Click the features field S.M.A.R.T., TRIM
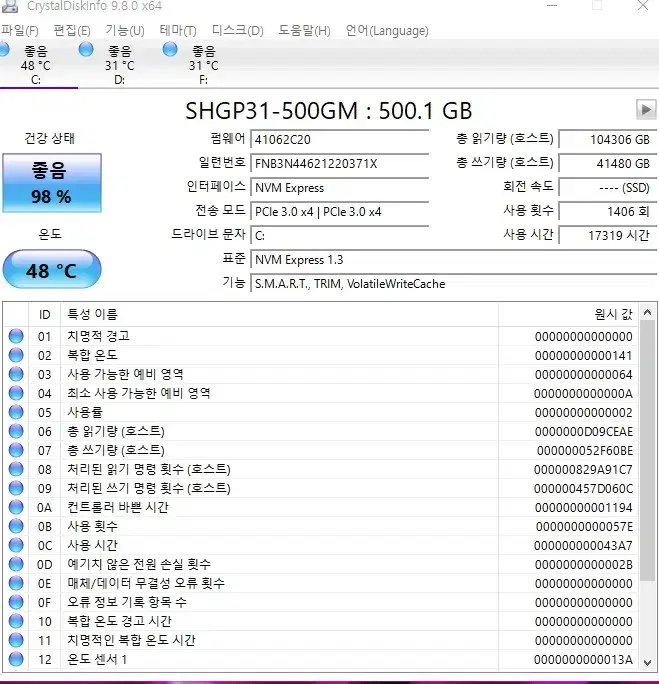Viewport: 659px width, 684px height. pos(454,284)
